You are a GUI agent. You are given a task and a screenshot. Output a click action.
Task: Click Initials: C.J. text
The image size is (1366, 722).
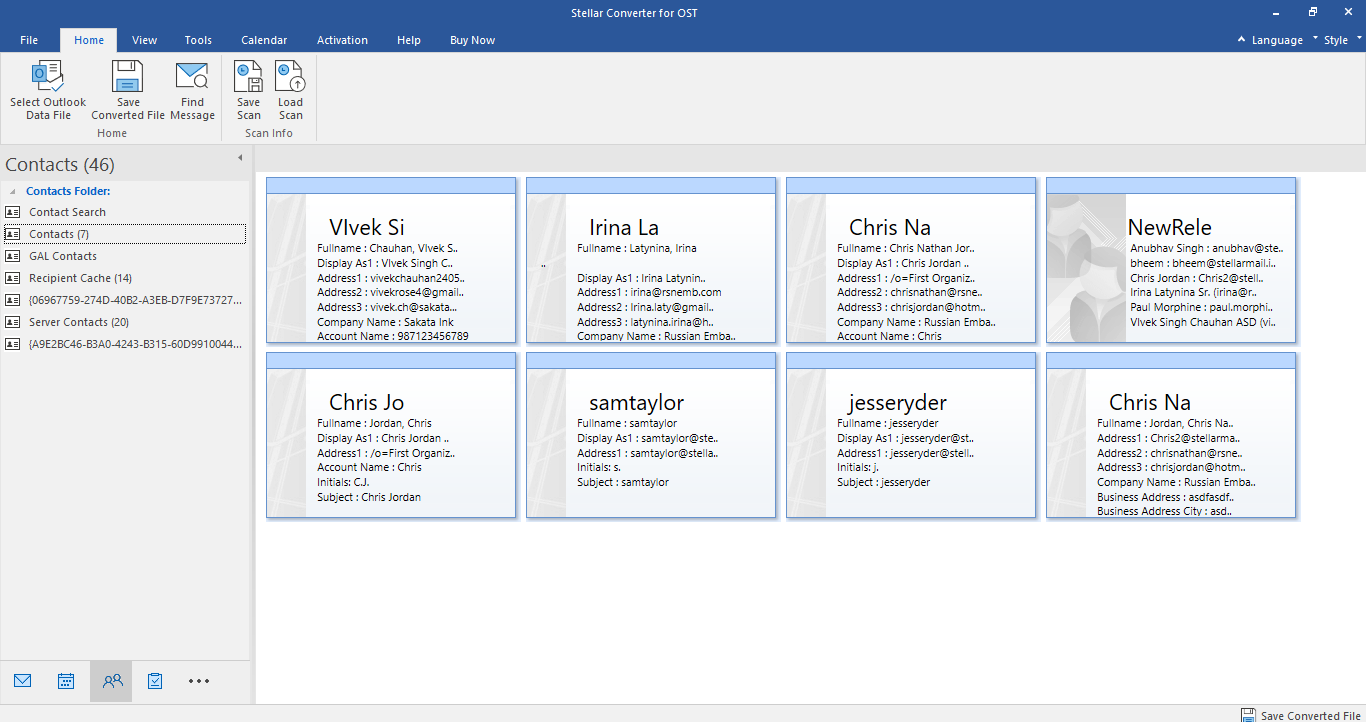pyautogui.click(x=343, y=482)
